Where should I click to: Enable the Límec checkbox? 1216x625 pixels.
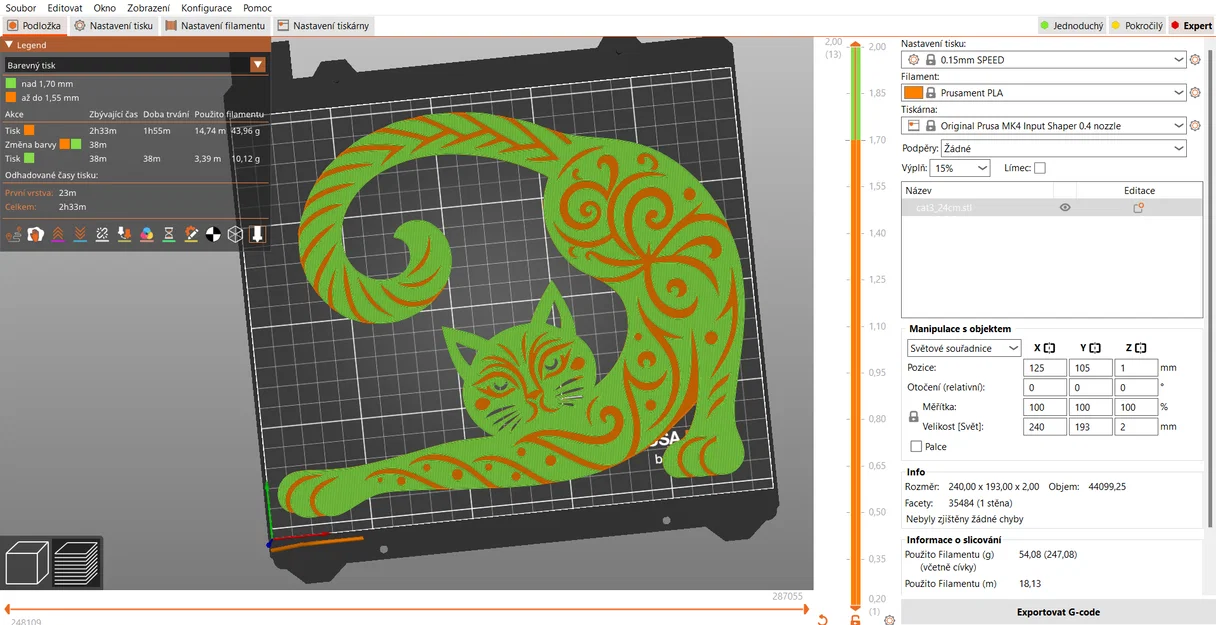click(x=1040, y=168)
